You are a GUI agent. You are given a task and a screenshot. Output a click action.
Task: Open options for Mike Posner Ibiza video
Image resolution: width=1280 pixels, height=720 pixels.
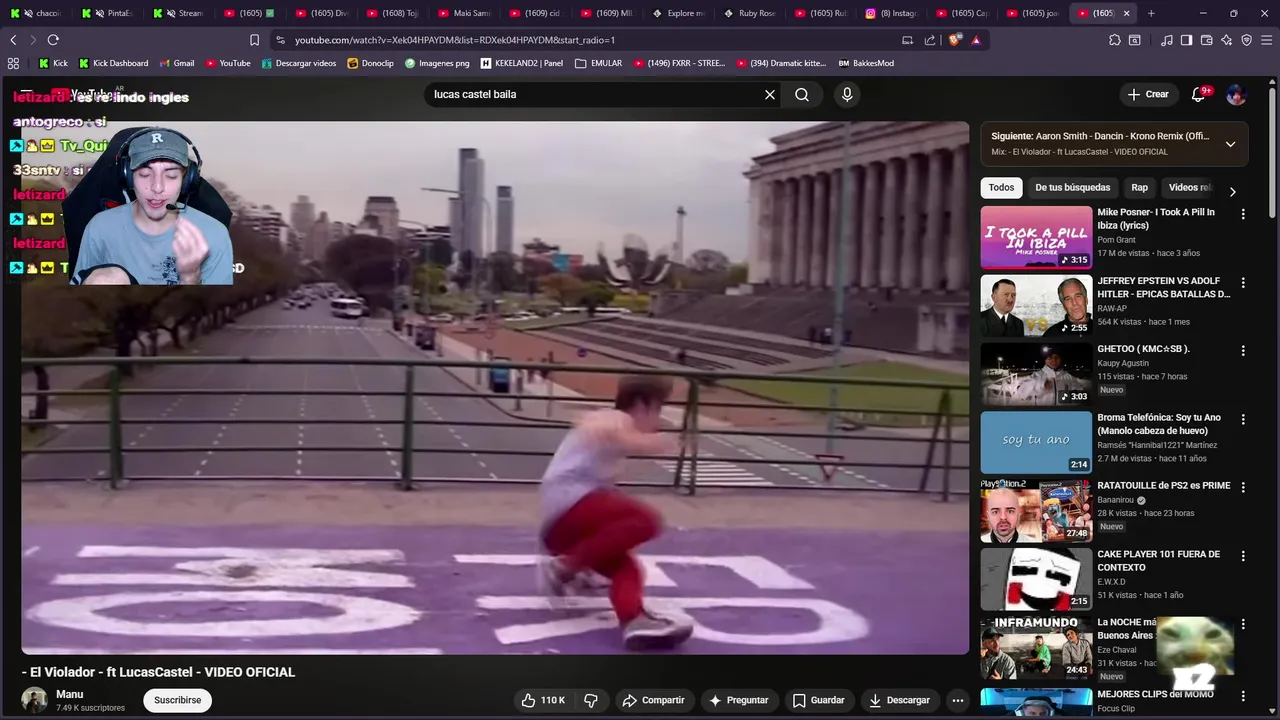pyautogui.click(x=1243, y=214)
